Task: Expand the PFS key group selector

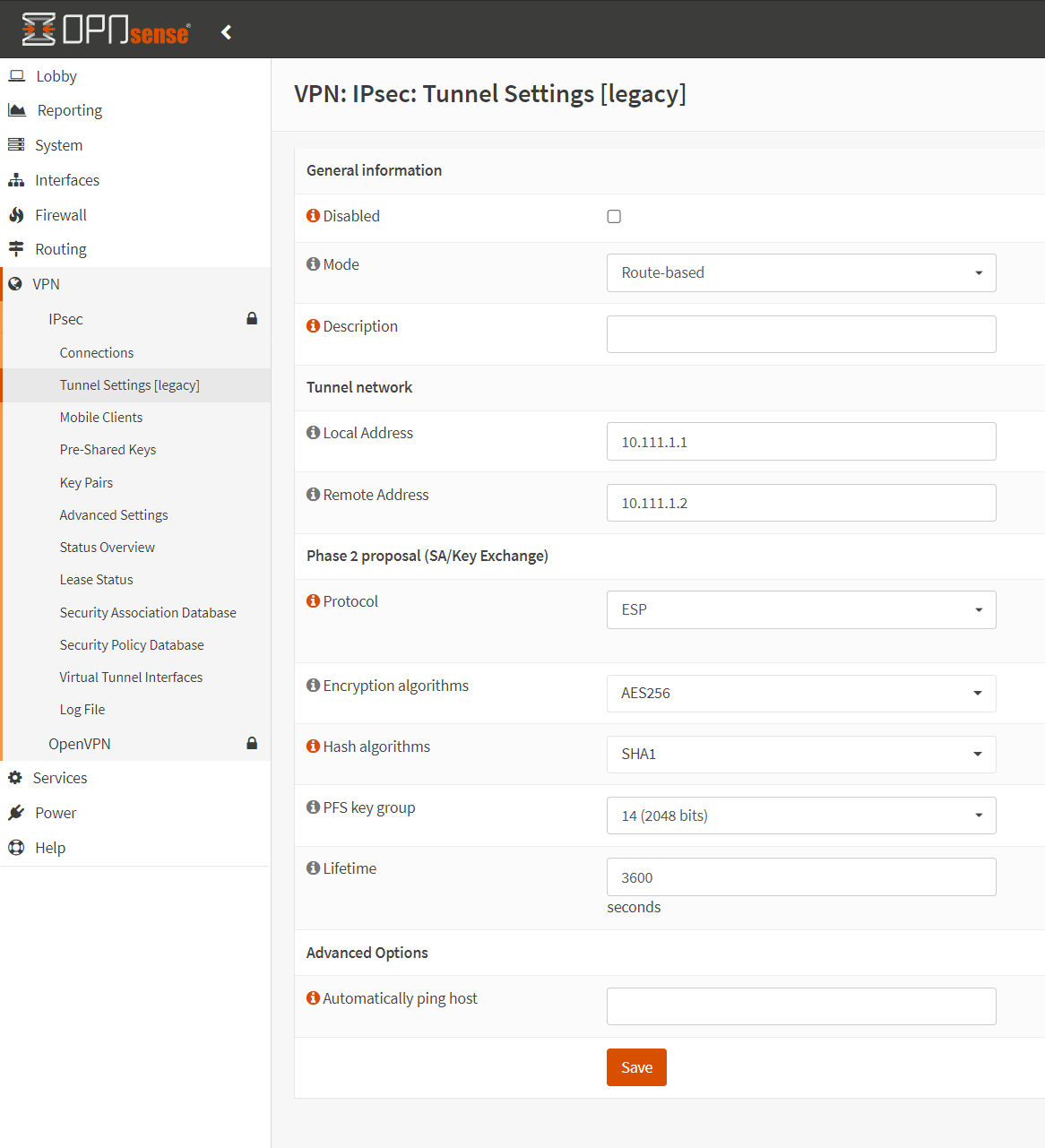Action: coord(800,815)
